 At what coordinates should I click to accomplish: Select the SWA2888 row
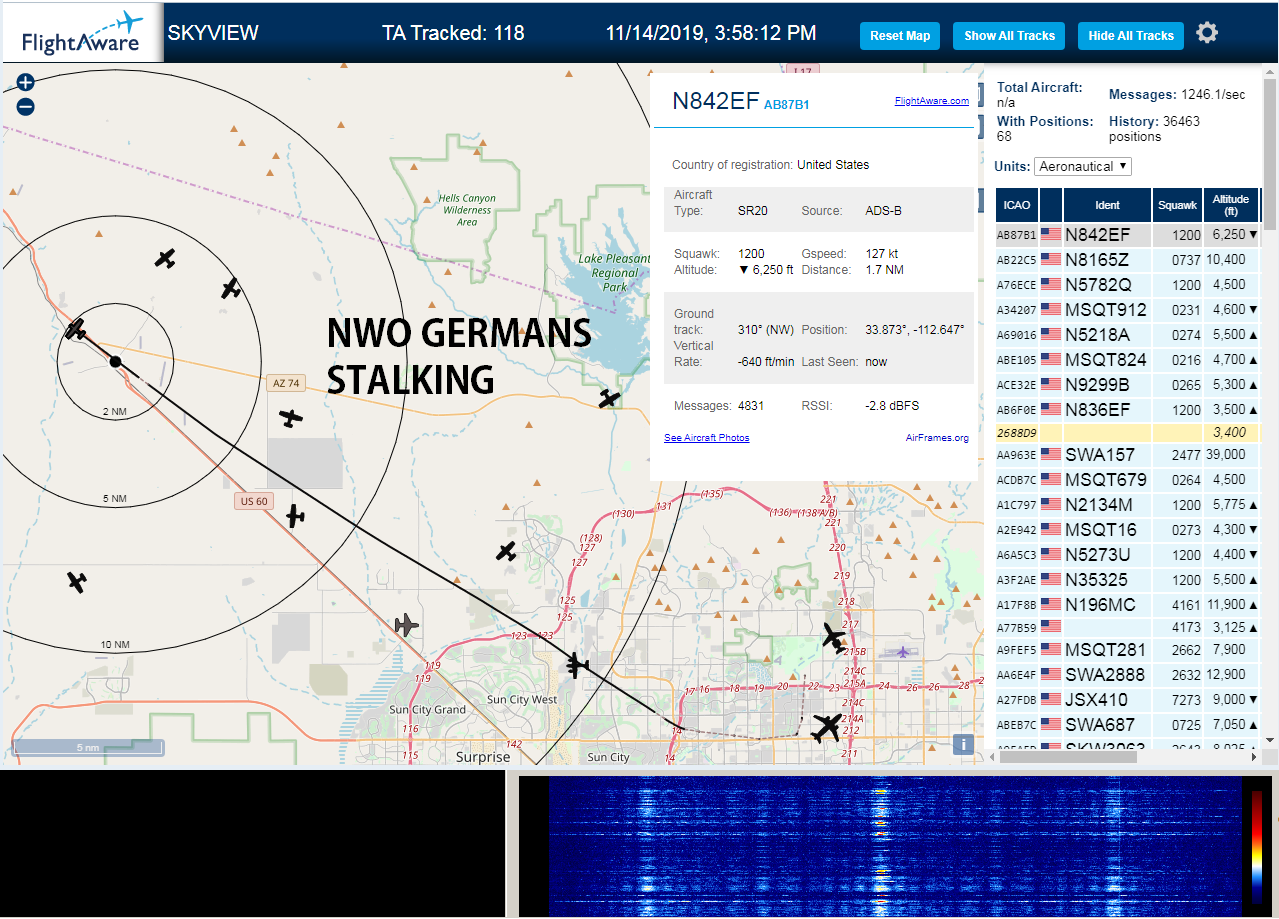1127,675
